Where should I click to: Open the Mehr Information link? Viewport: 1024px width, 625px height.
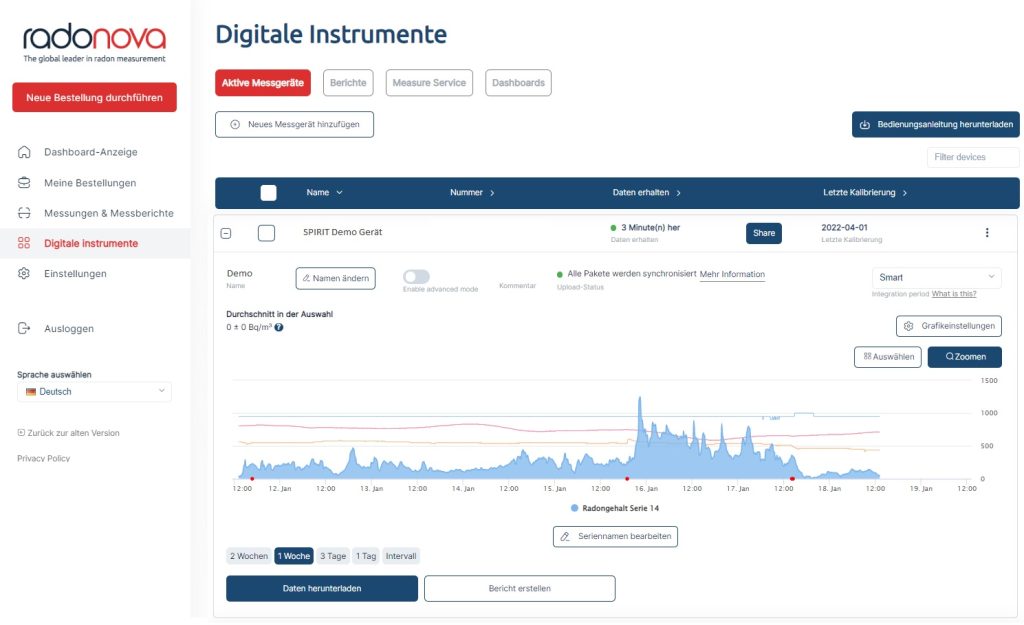[732, 275]
